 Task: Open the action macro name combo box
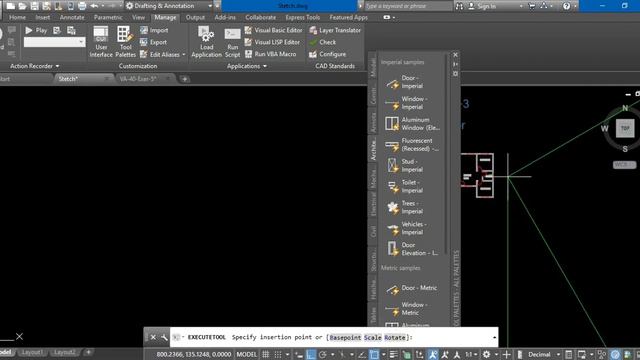pyautogui.click(x=55, y=42)
